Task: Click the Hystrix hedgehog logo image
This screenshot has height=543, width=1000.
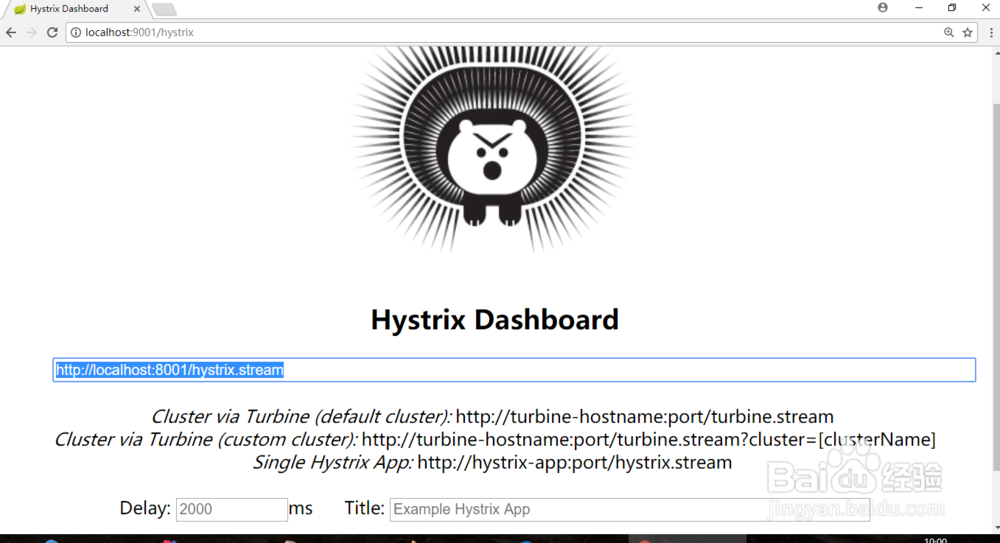Action: tap(492, 149)
